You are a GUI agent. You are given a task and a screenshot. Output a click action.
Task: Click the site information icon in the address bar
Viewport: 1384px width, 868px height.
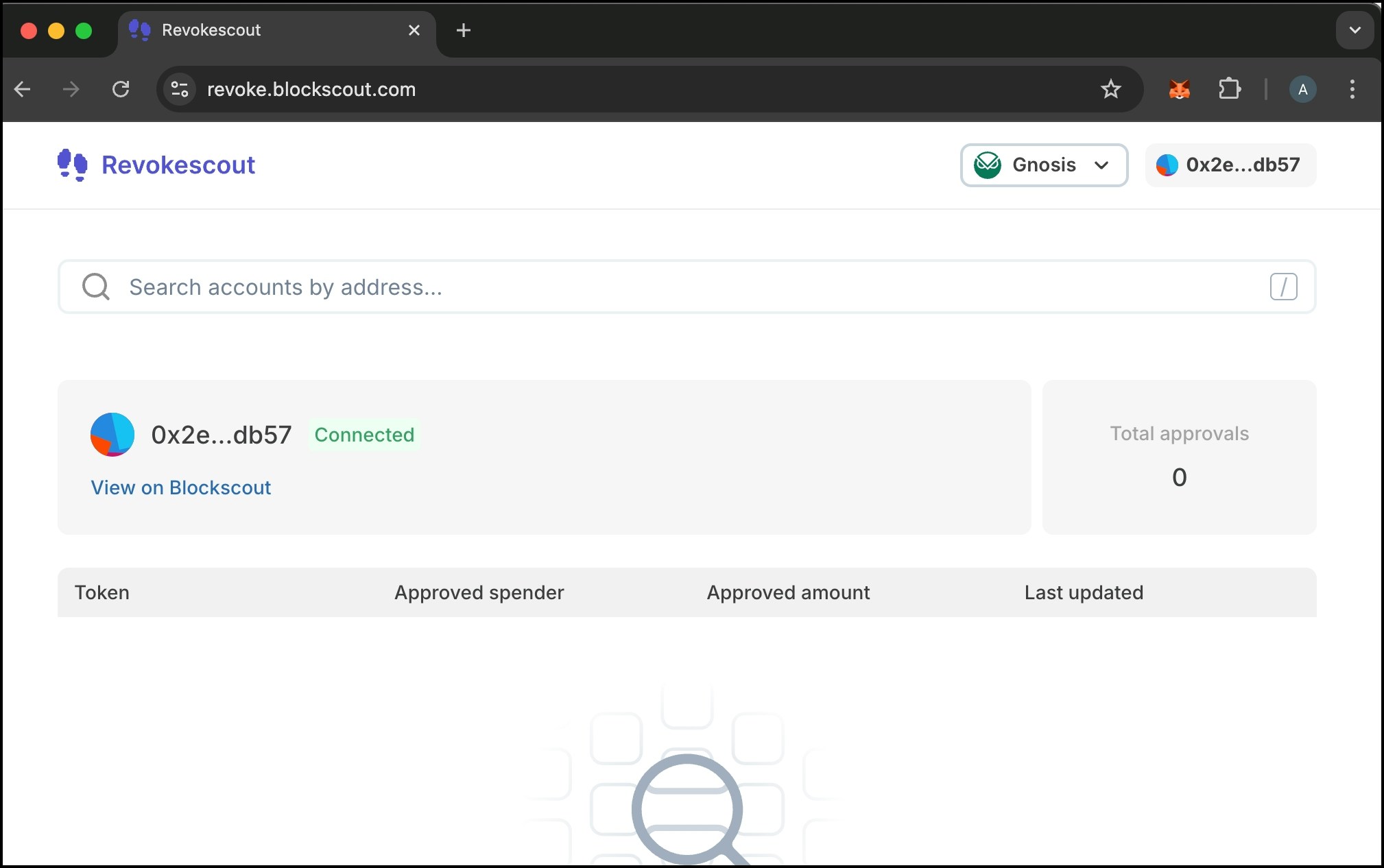click(x=180, y=89)
